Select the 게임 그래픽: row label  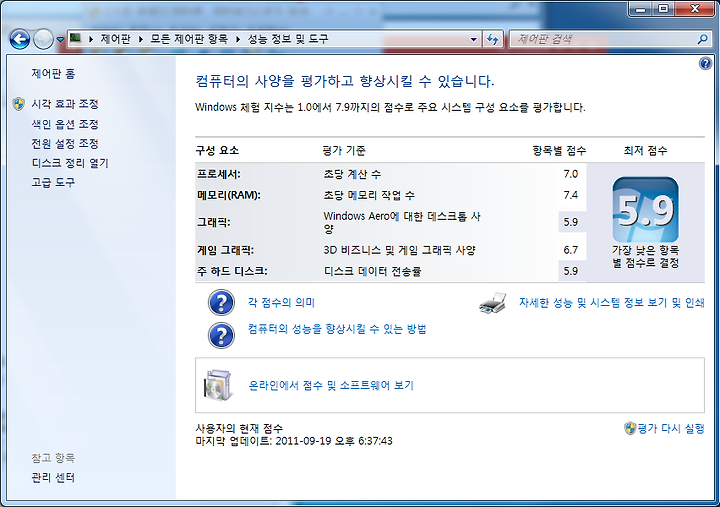[x=225, y=250]
